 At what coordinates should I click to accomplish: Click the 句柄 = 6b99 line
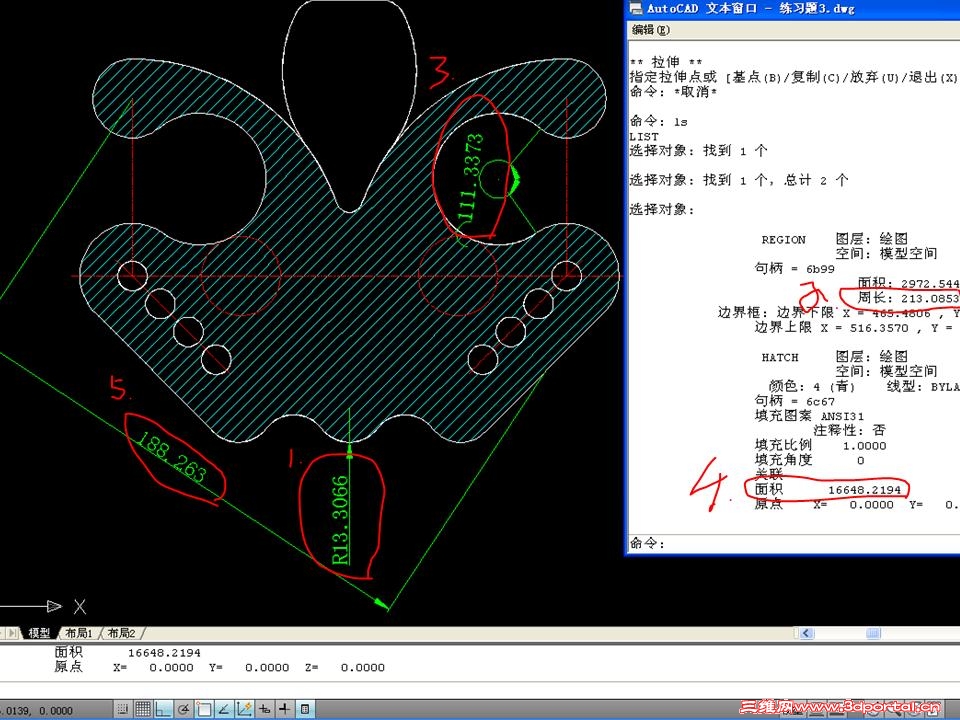[x=795, y=269]
